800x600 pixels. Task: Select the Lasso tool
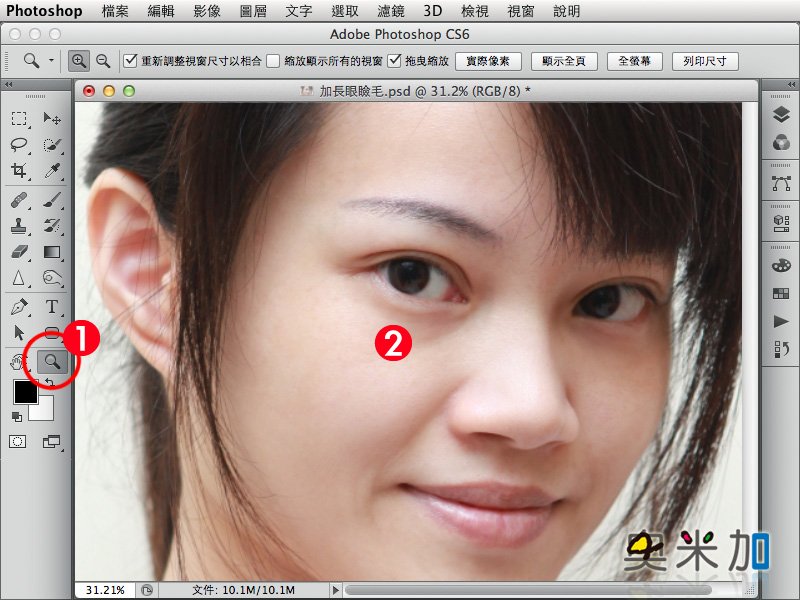[x=19, y=145]
